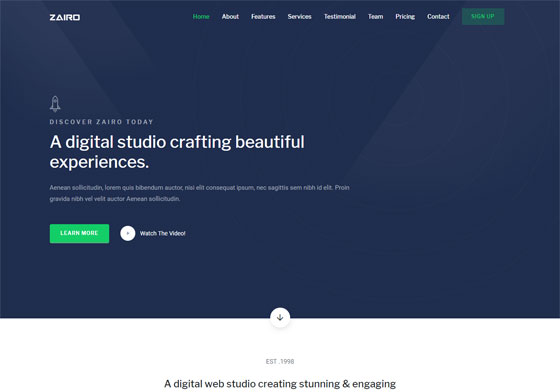Click the ZAIRO logo

(x=65, y=17)
